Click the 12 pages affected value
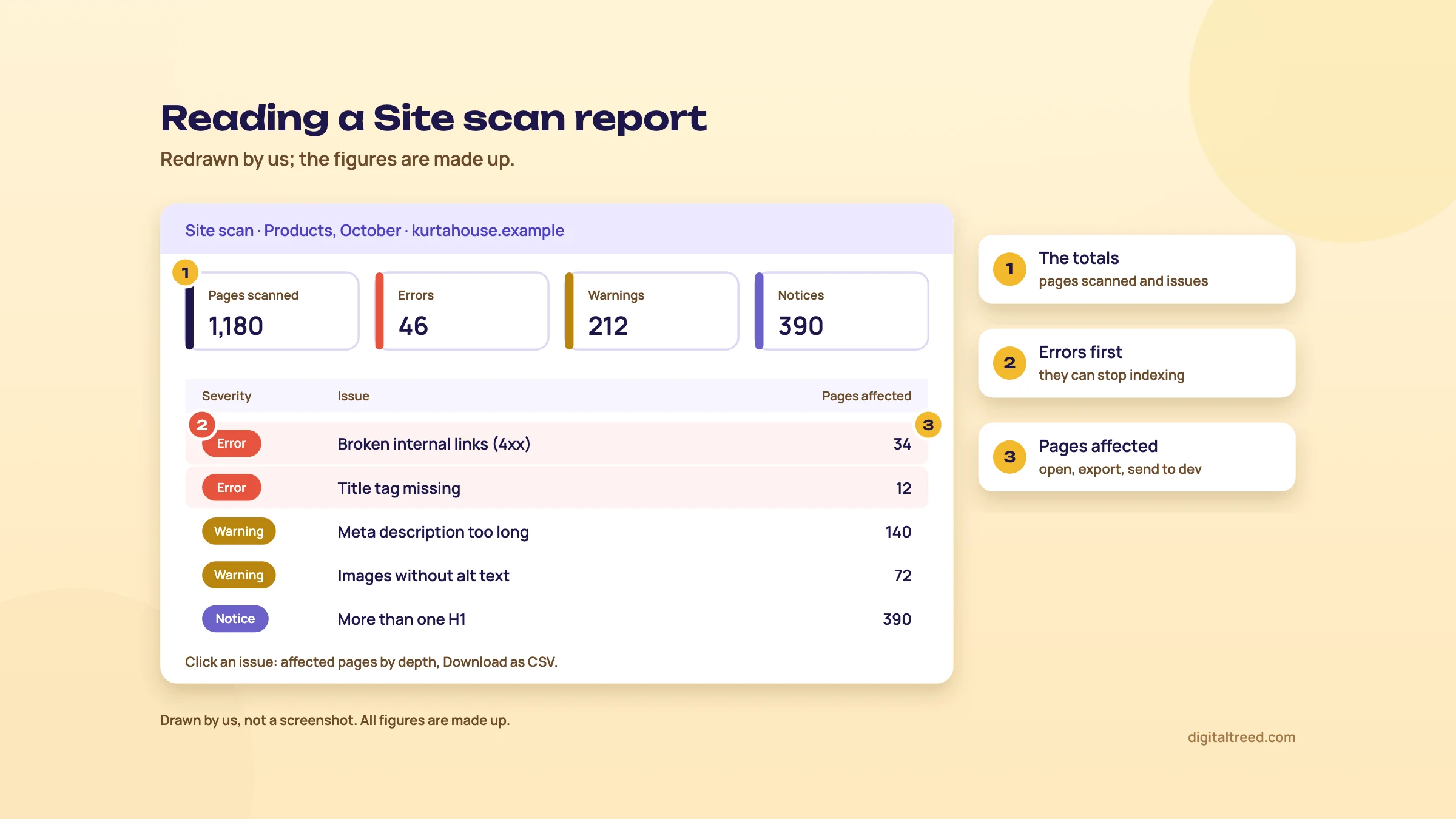The image size is (1456, 819). (x=903, y=488)
